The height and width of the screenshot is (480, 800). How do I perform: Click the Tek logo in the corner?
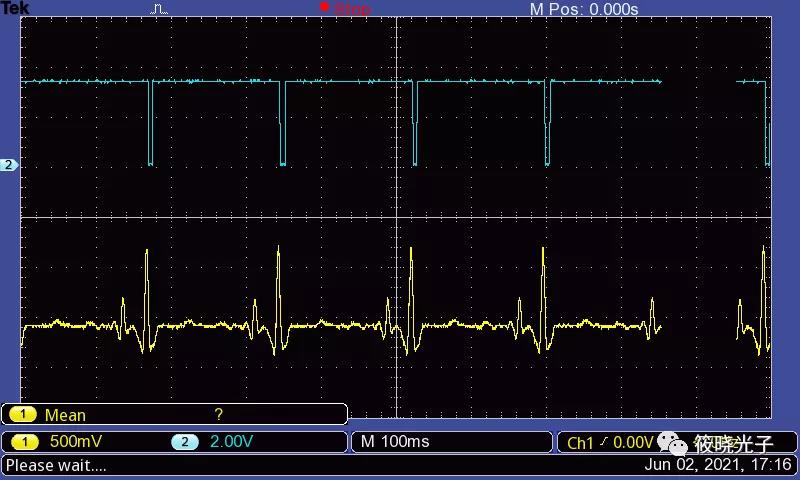coord(16,8)
